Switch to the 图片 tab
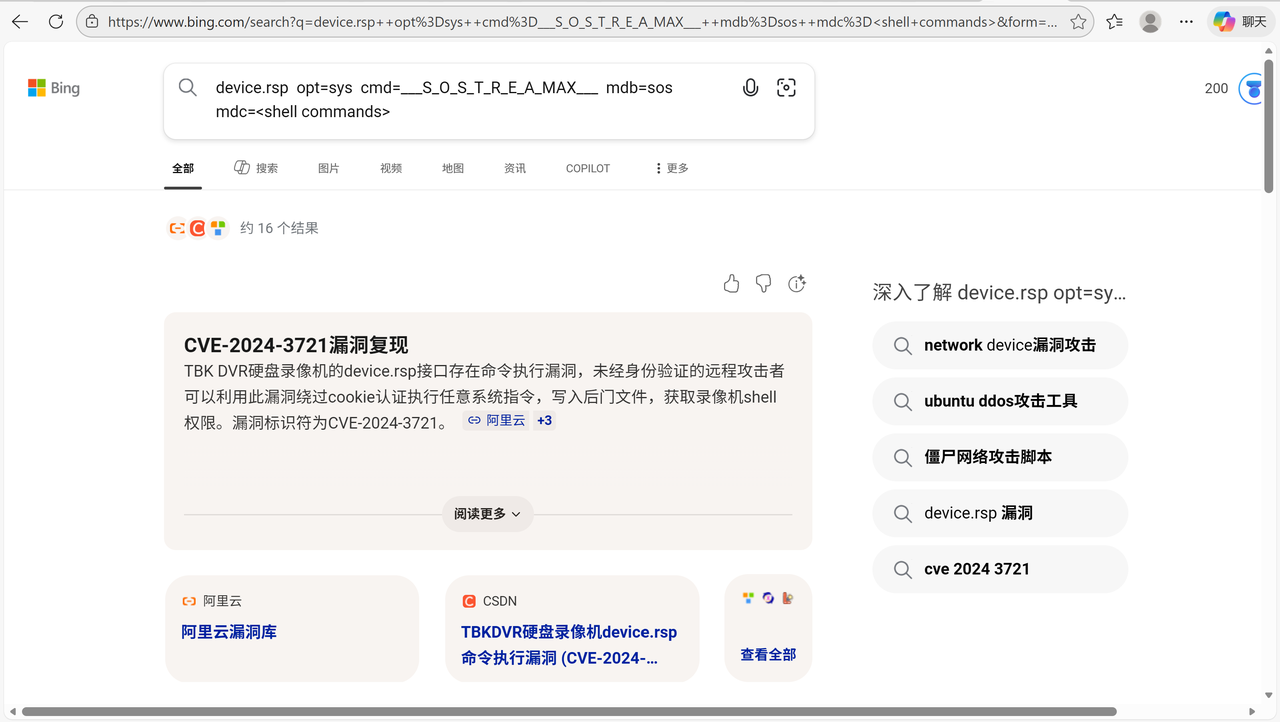 click(x=329, y=168)
